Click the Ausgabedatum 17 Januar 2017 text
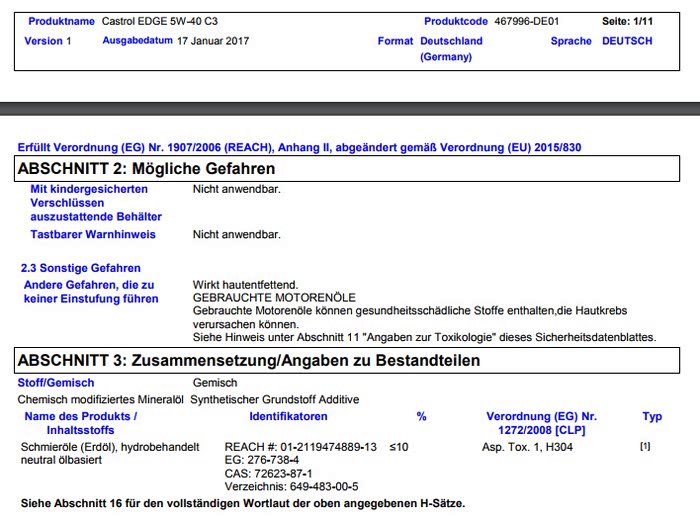700x520 pixels. pyautogui.click(x=213, y=41)
